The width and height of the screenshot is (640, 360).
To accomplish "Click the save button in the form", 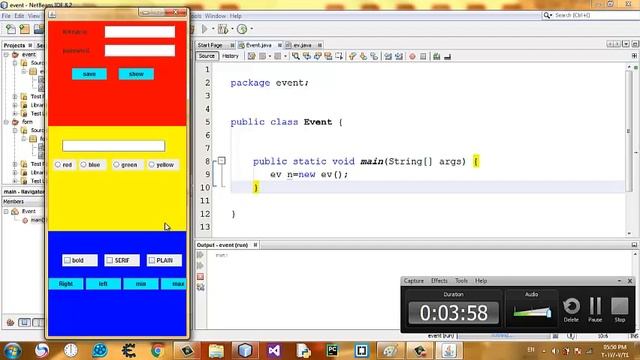I will pyautogui.click(x=89, y=74).
